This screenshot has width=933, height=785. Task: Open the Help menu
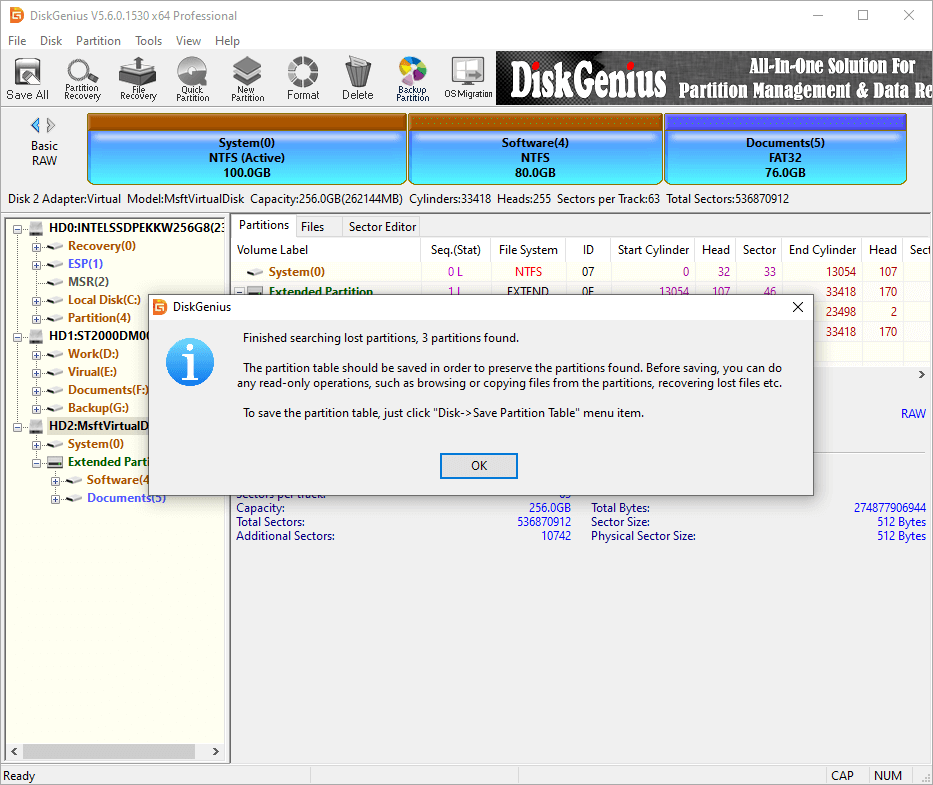[227, 40]
